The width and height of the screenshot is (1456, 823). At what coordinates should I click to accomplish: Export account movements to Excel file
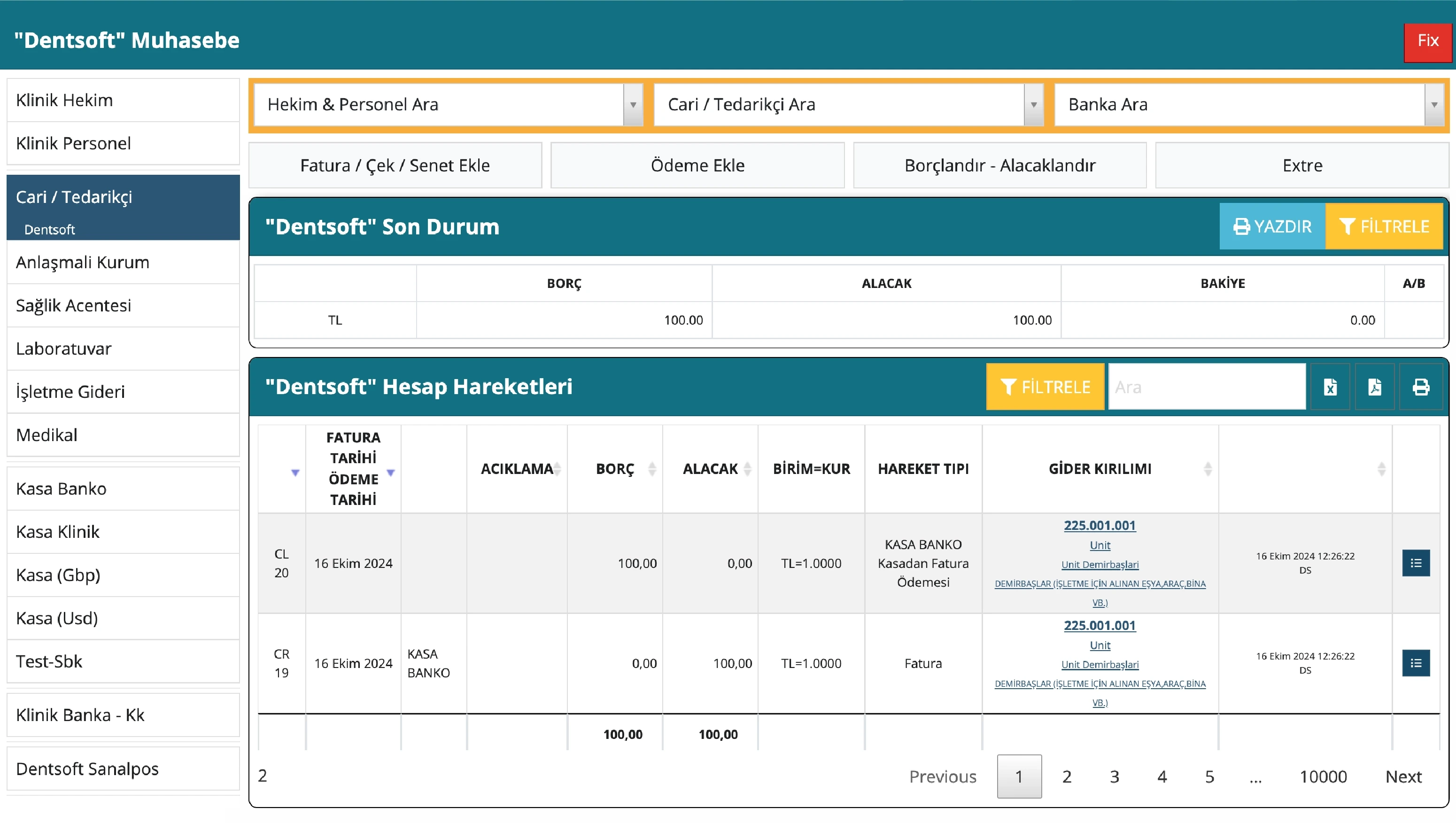pyautogui.click(x=1330, y=387)
